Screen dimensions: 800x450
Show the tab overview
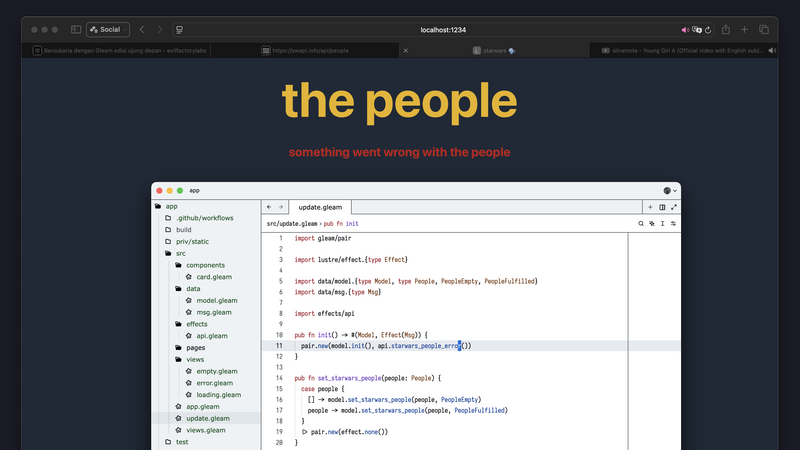pos(764,30)
